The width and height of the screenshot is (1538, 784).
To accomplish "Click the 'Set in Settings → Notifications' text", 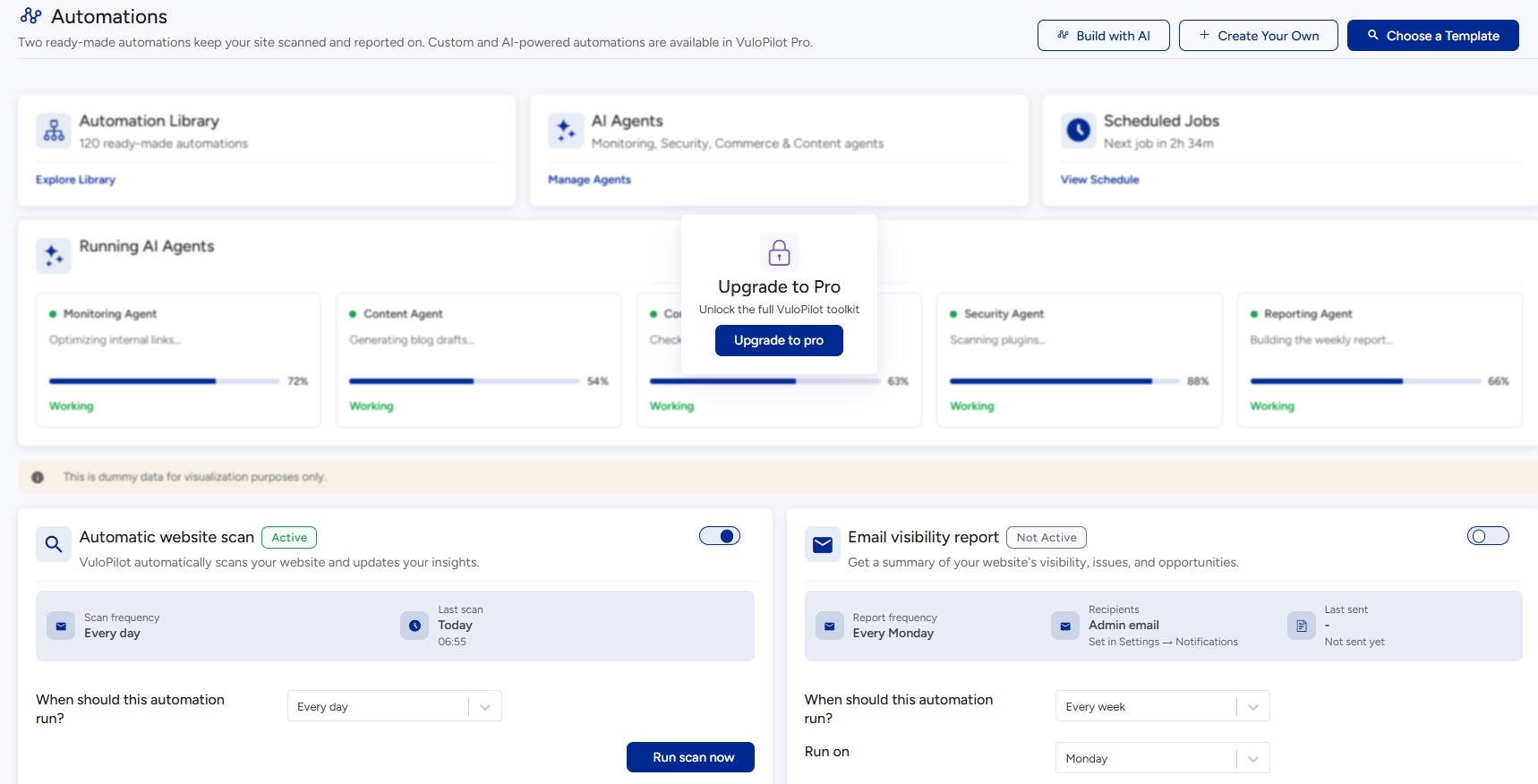I will [1163, 642].
